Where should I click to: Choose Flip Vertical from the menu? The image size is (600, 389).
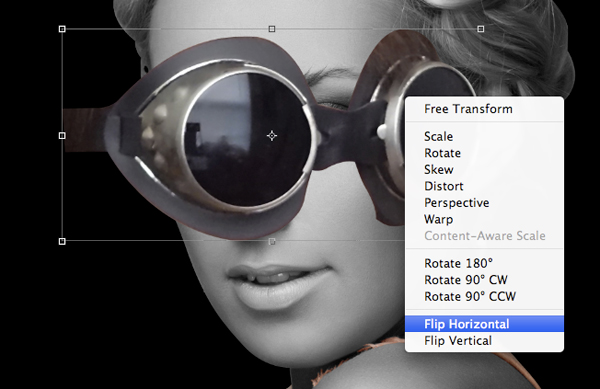[x=484, y=340]
